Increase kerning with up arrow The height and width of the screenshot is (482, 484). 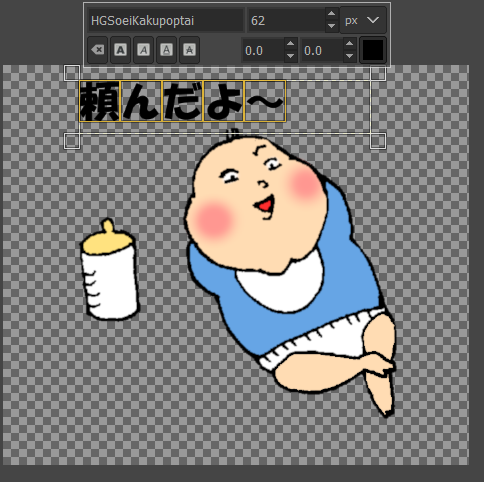pos(349,44)
